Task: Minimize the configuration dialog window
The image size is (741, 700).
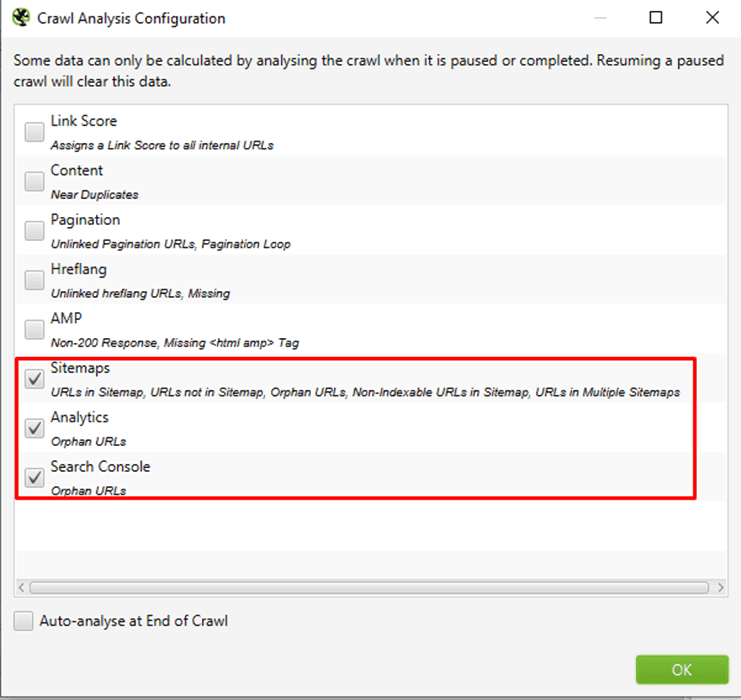Action: pos(600,18)
